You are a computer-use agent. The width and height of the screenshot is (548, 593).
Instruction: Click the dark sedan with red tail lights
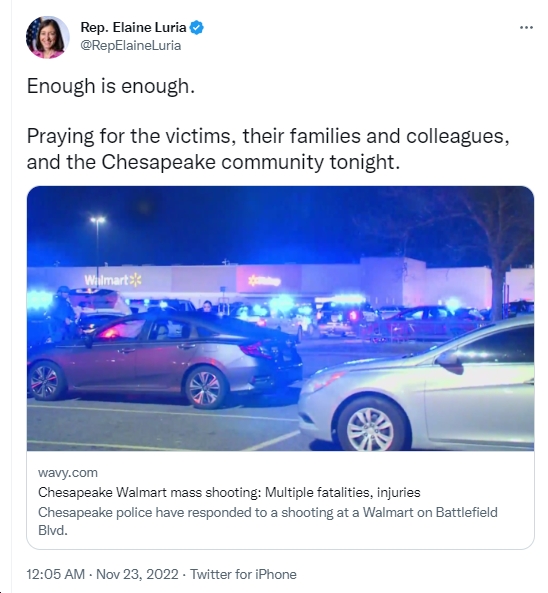pos(165,359)
